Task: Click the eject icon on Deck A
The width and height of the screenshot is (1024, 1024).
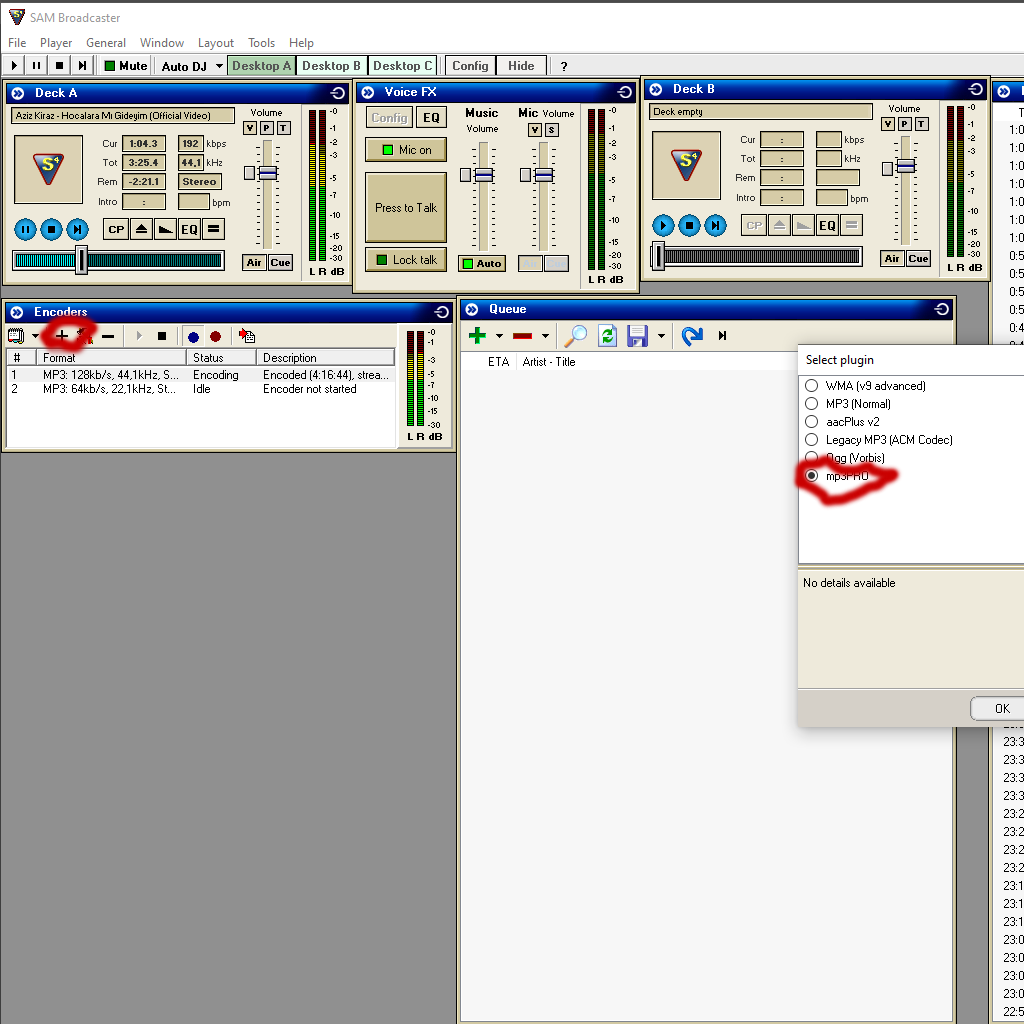Action: click(141, 229)
